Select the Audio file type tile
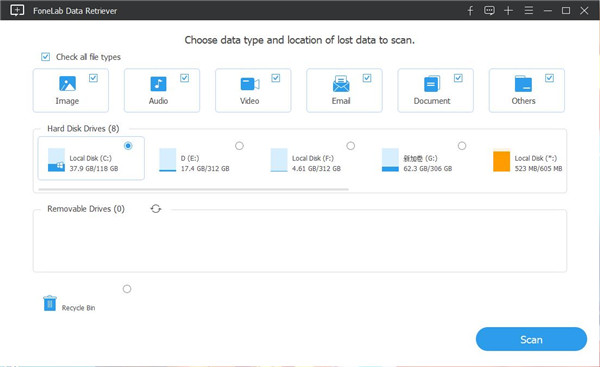This screenshot has width=600, height=367. pos(162,90)
